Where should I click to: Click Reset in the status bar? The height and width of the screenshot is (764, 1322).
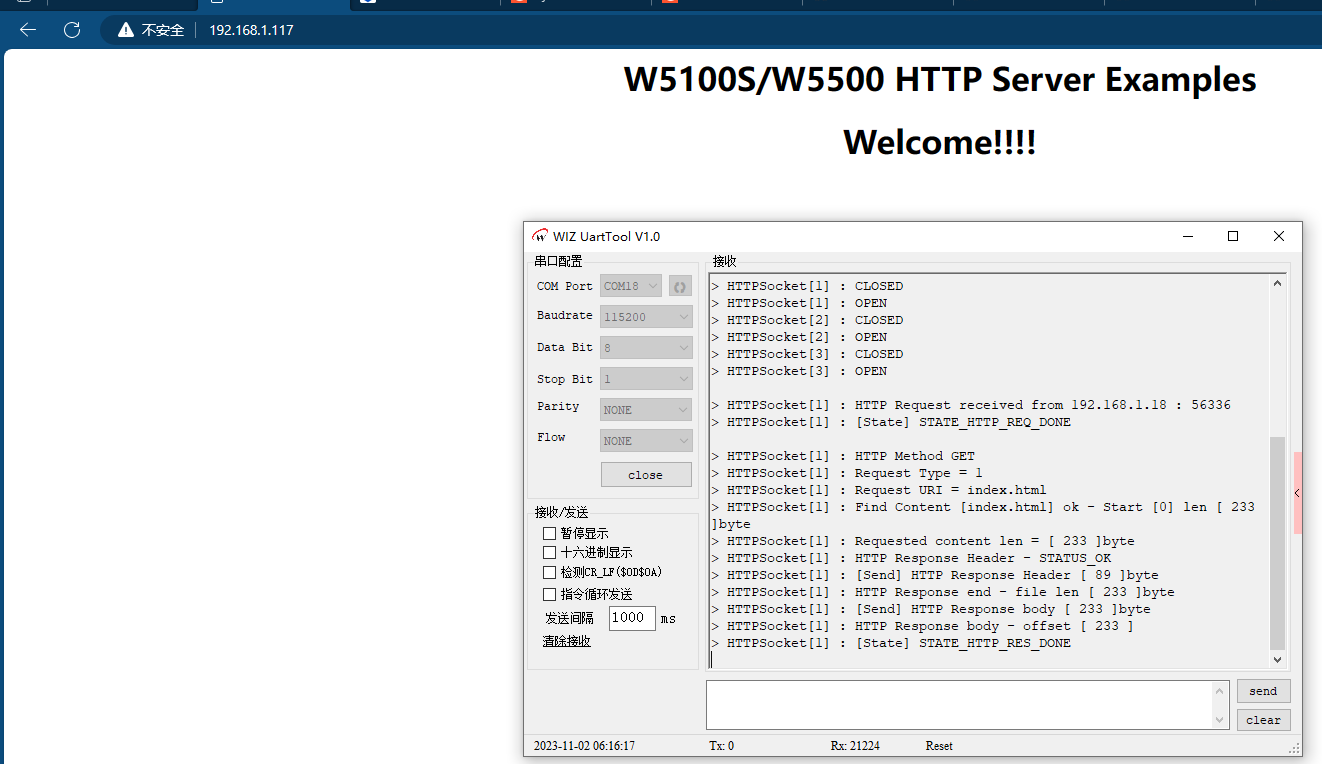(x=939, y=746)
